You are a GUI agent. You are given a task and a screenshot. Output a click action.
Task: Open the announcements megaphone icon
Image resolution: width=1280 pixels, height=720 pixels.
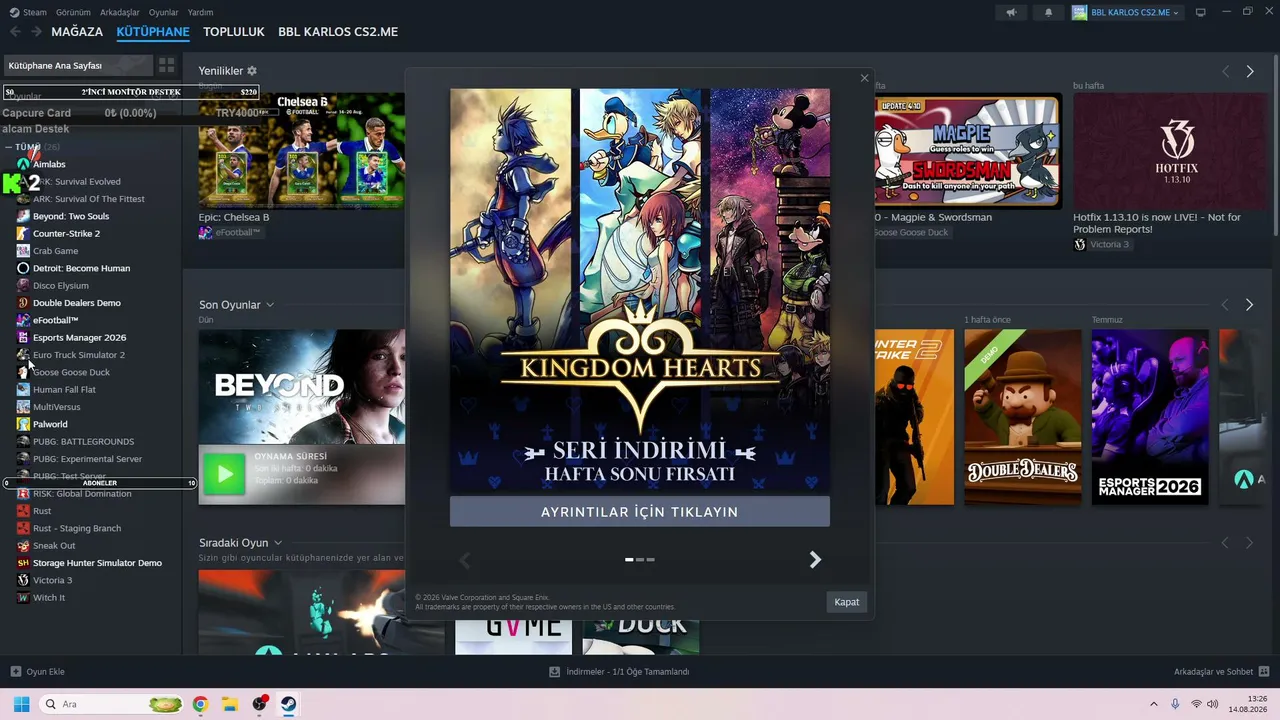coord(1012,12)
